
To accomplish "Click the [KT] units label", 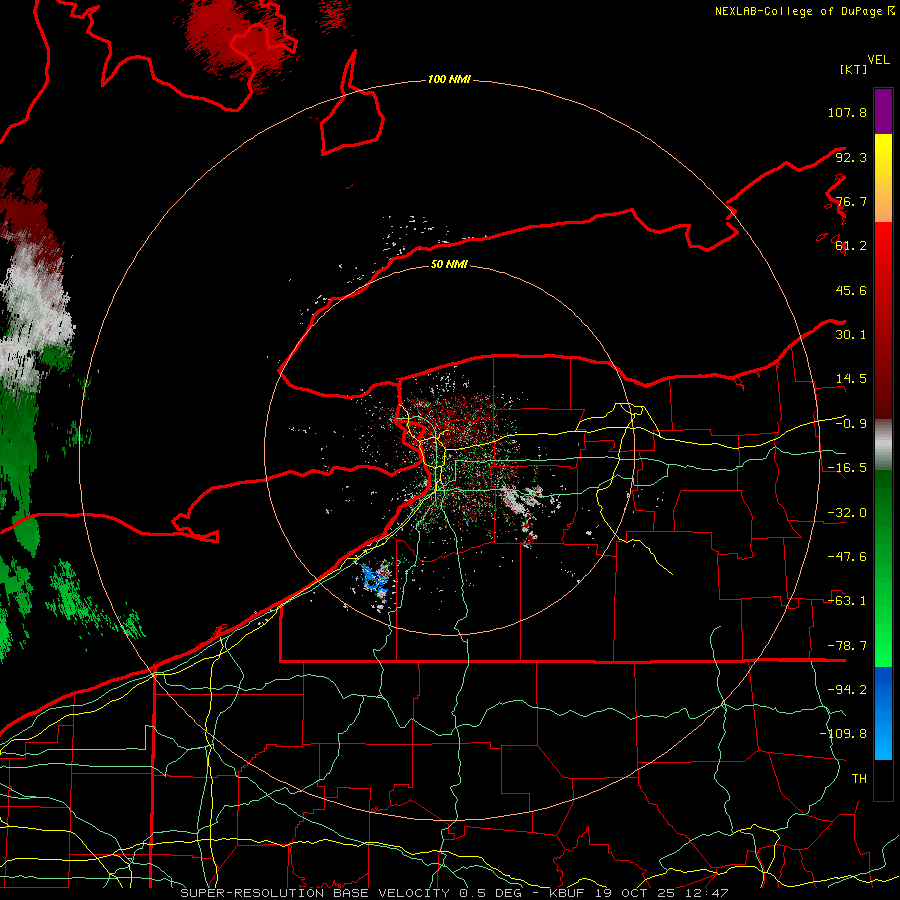I will tap(853, 69).
